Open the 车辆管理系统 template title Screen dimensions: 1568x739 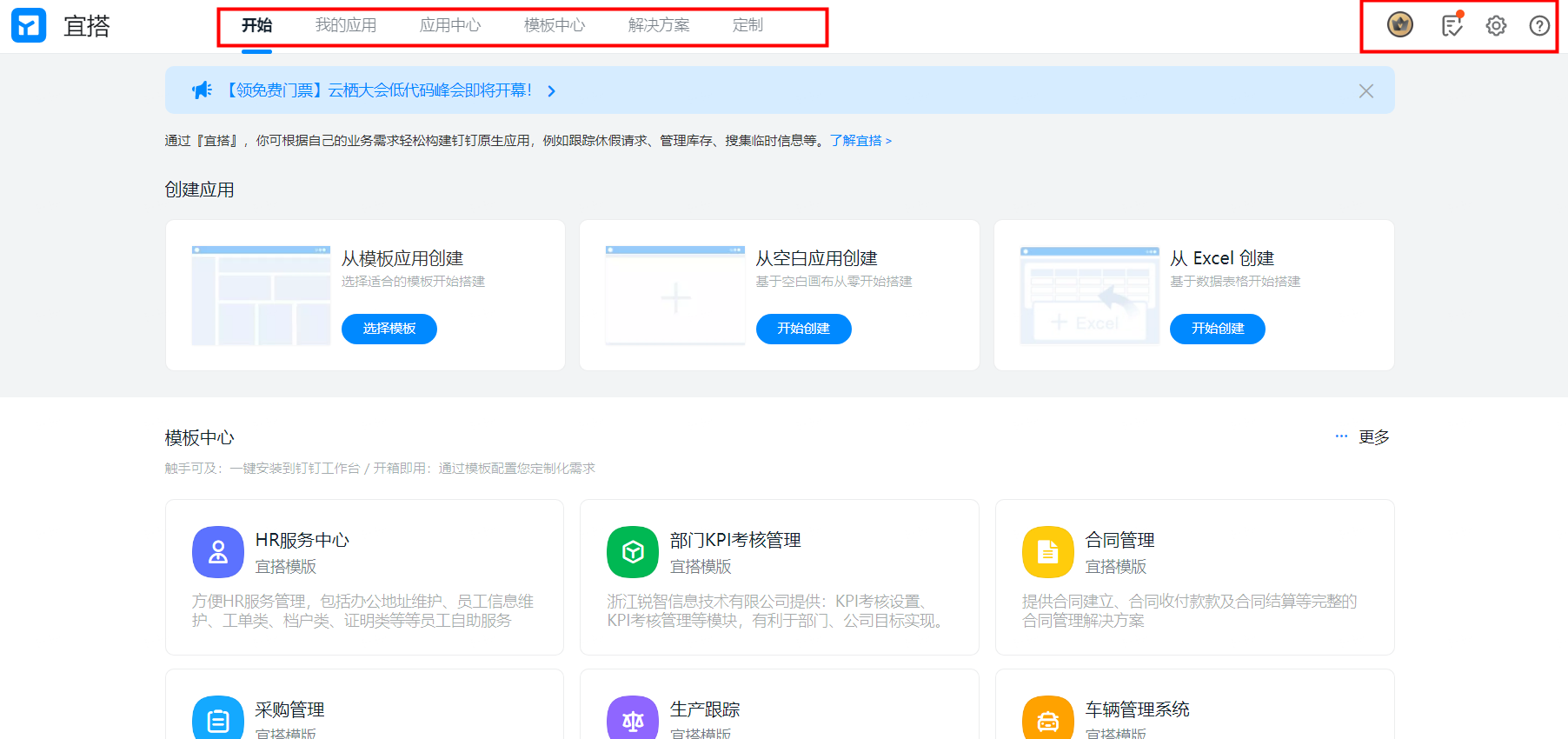point(1138,709)
